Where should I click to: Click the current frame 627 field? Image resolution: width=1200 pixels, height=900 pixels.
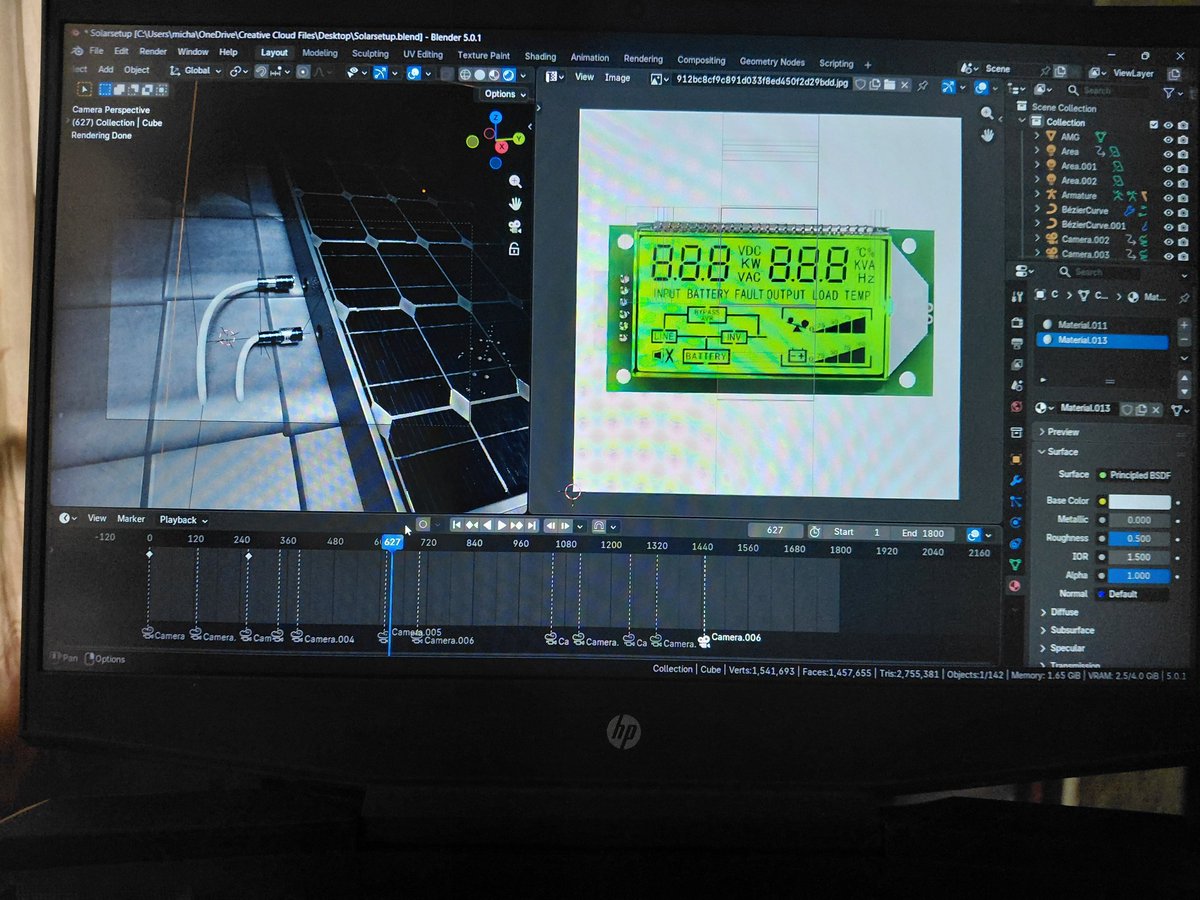tap(775, 531)
